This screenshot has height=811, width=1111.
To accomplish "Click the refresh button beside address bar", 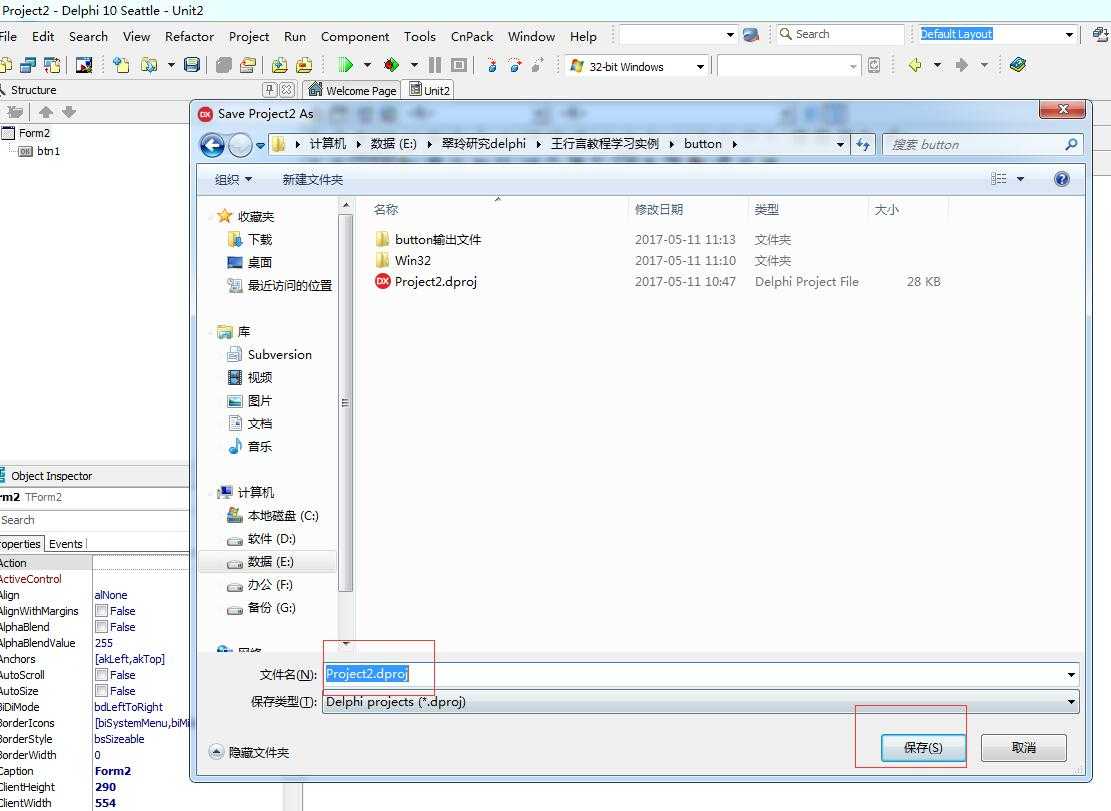I will [x=863, y=144].
